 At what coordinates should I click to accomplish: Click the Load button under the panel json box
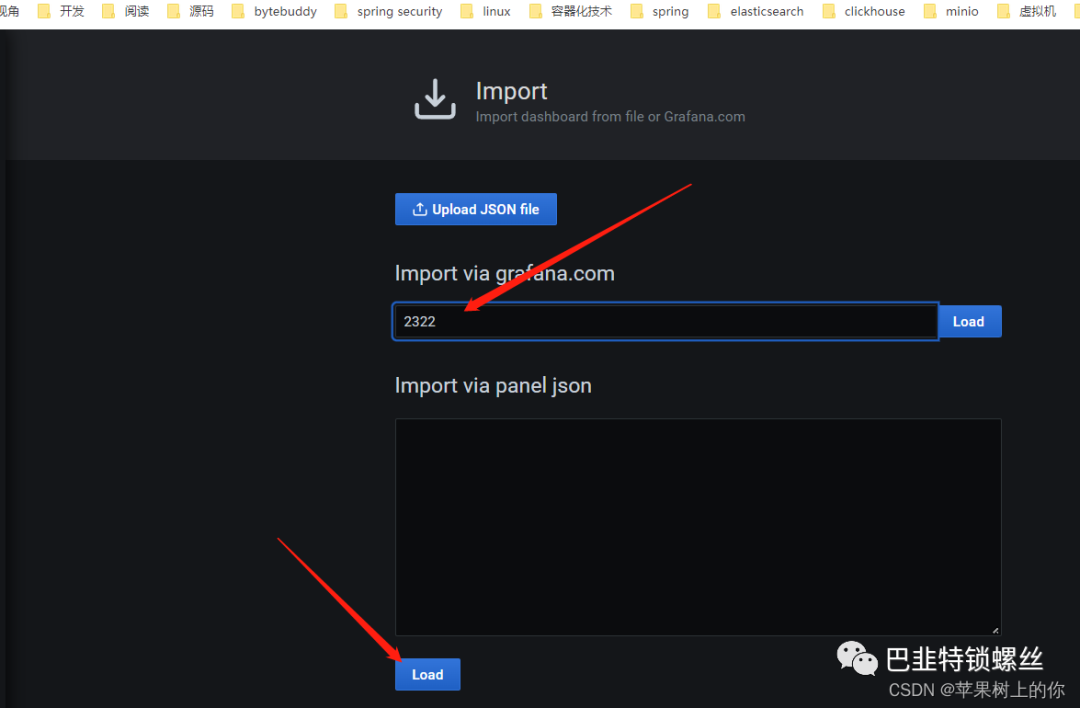point(428,675)
